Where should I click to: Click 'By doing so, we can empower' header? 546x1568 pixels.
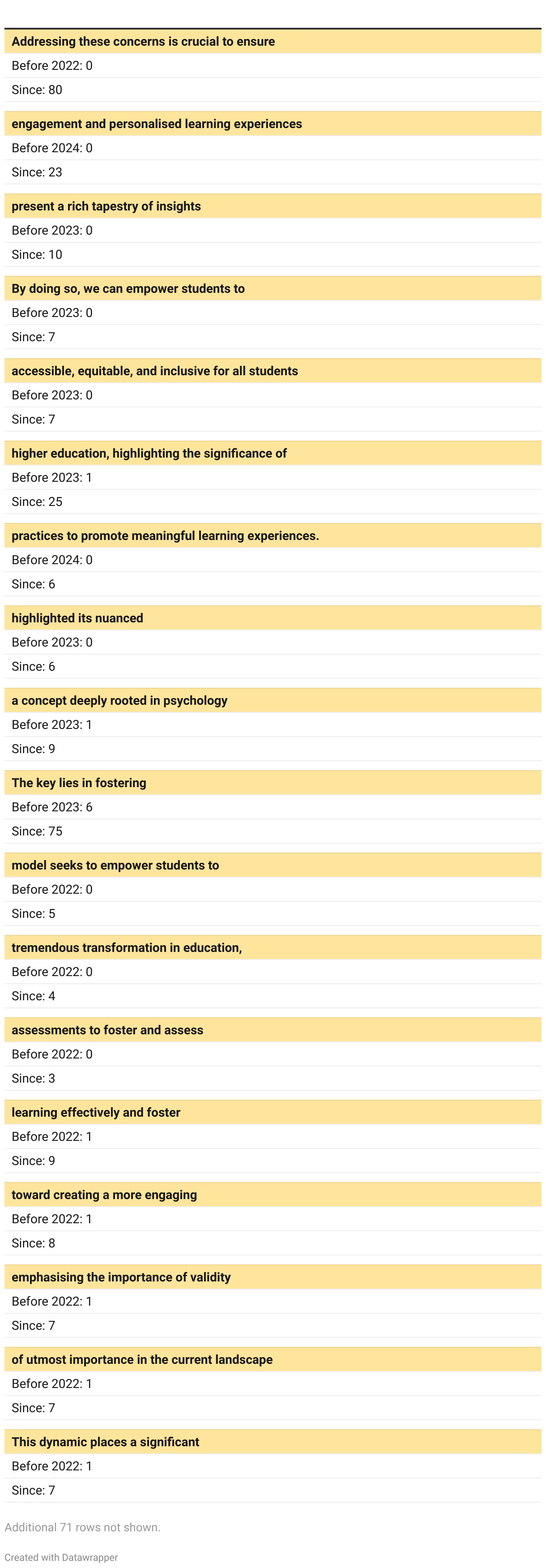pos(273,288)
